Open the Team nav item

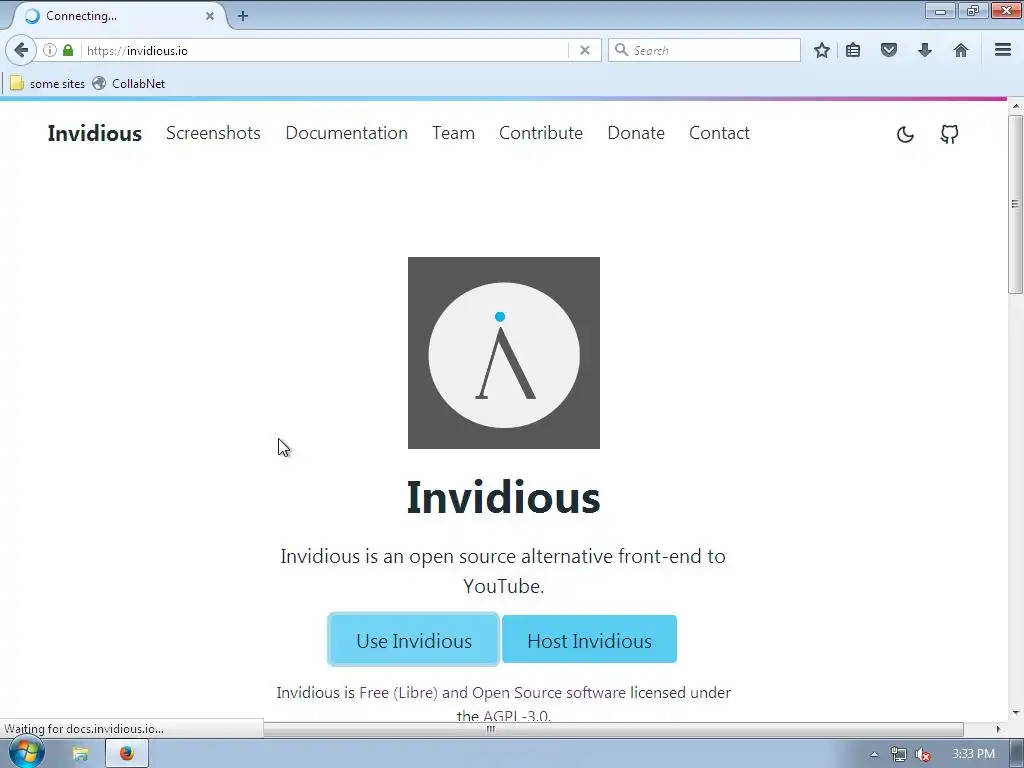[x=453, y=133]
